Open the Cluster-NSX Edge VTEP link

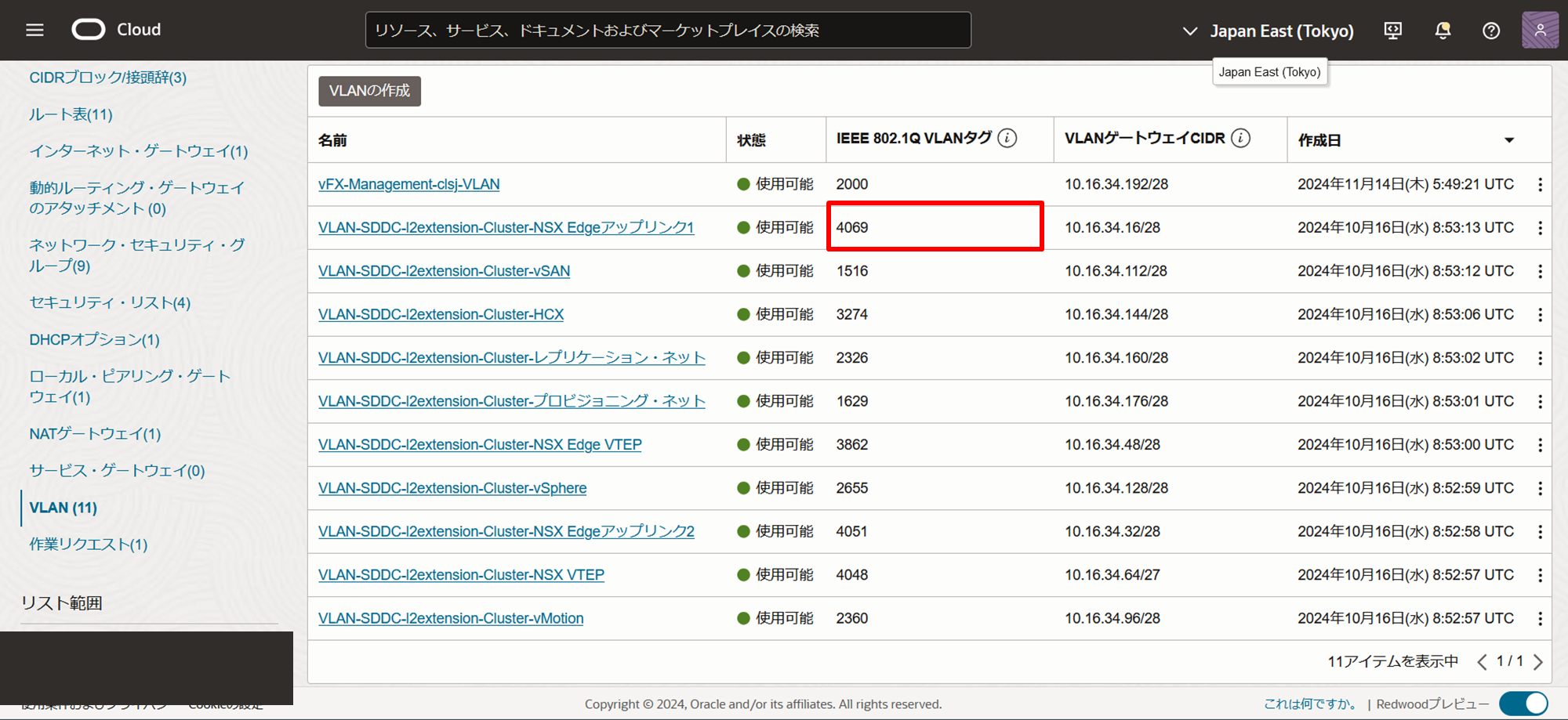click(x=480, y=444)
